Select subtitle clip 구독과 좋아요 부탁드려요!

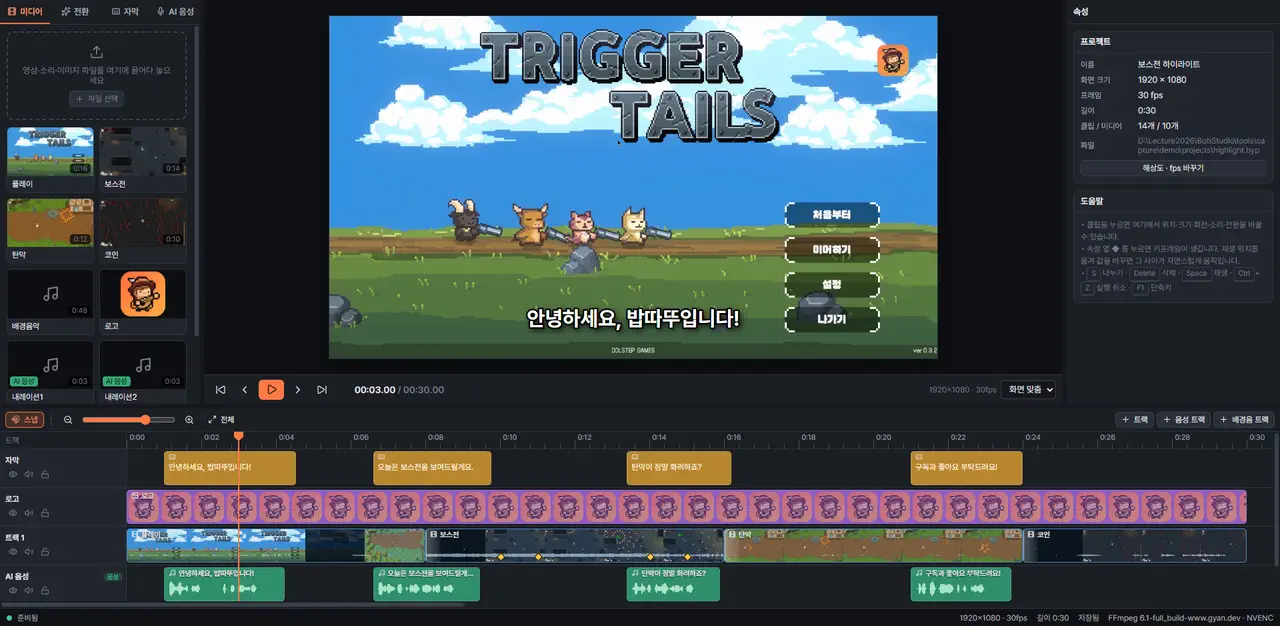click(x=967, y=468)
